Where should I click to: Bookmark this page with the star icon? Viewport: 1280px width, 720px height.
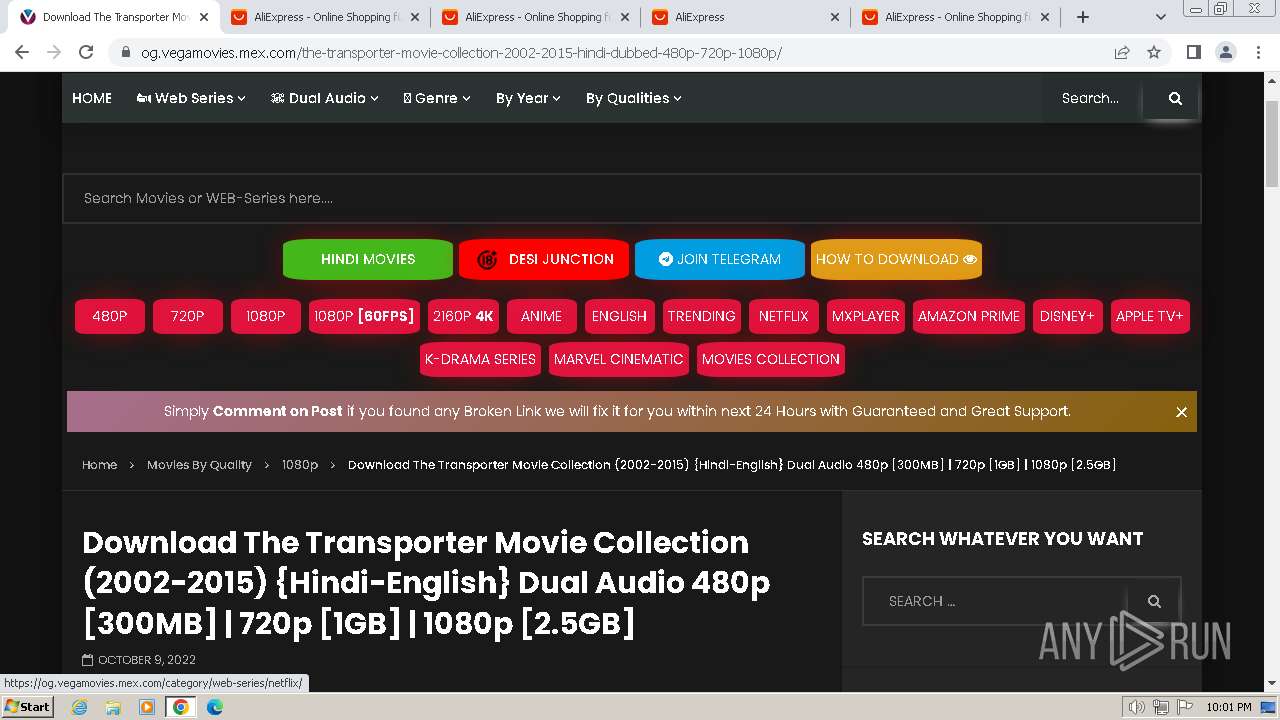[1154, 52]
